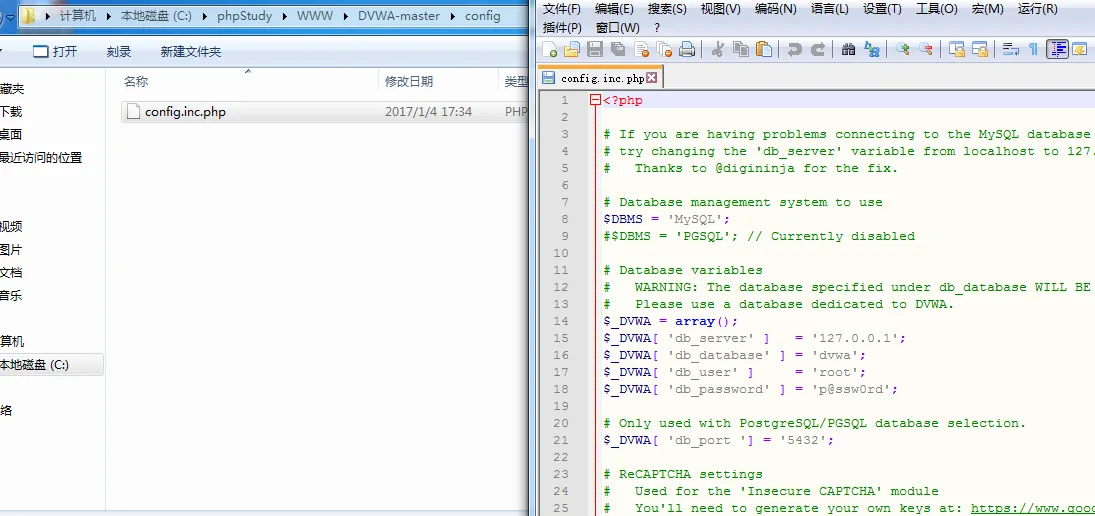
Task: Click the Zoom in magnifier icon
Action: 902,49
